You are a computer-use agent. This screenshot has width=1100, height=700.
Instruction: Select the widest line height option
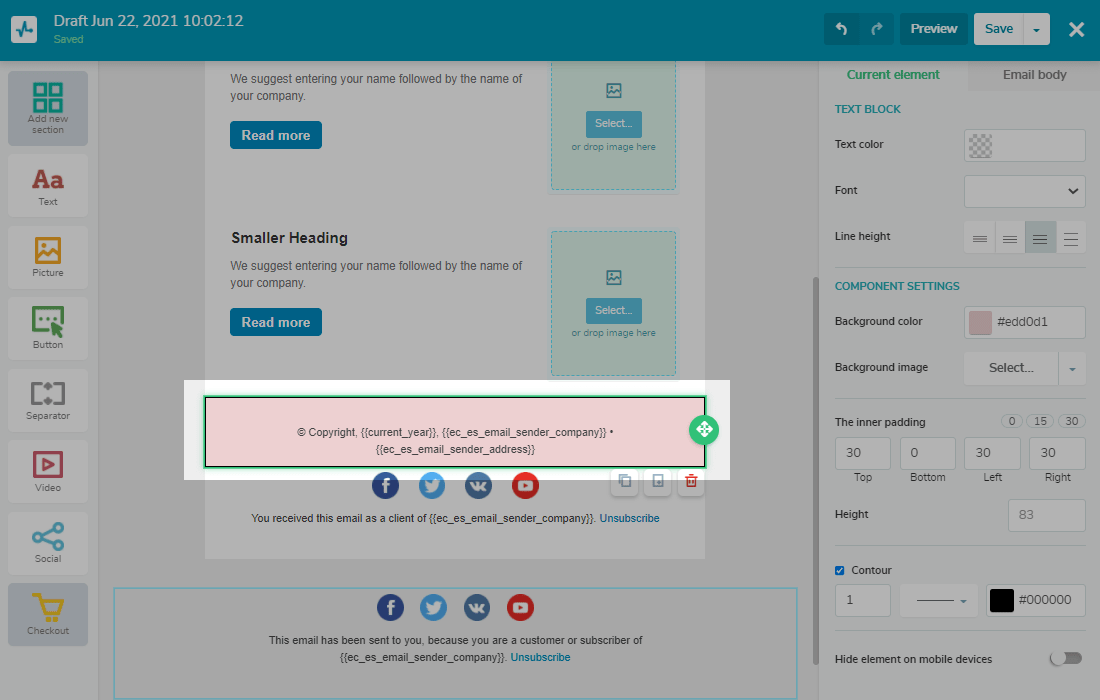click(1071, 237)
